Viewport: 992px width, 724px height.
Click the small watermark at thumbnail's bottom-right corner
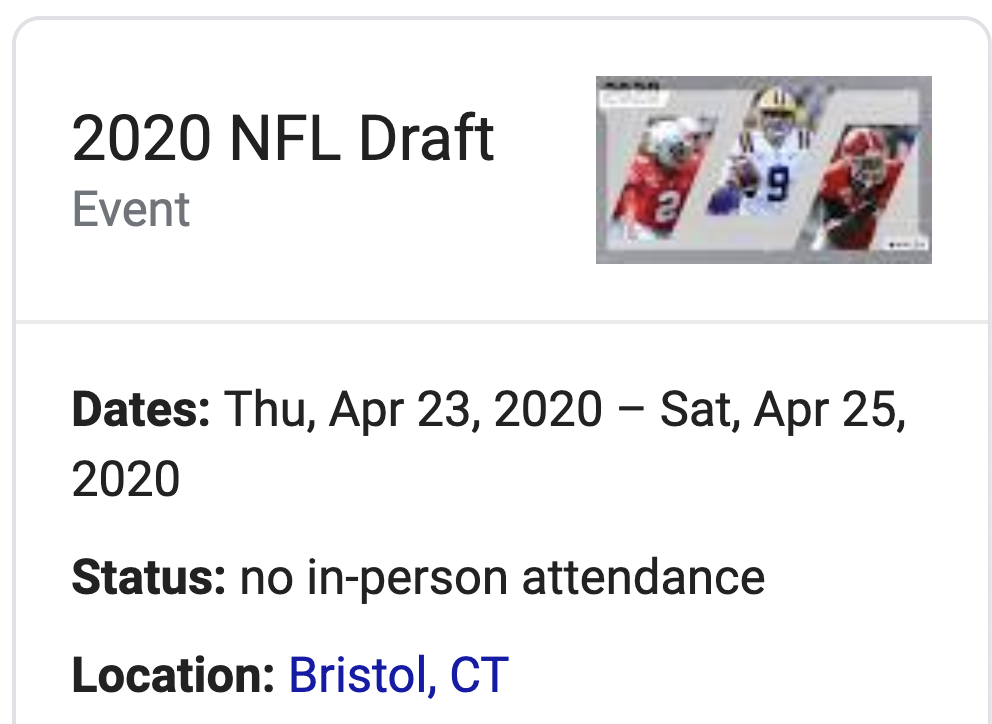coord(907,244)
